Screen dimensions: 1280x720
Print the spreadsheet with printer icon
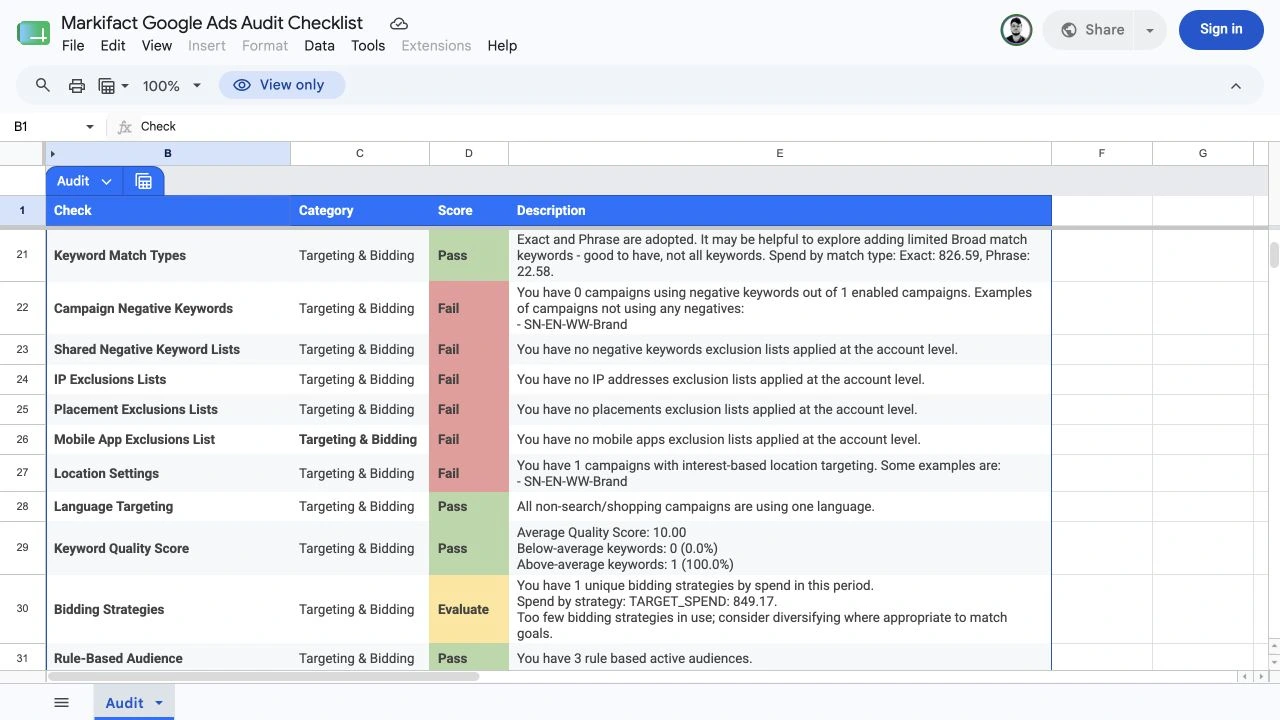[x=77, y=86]
